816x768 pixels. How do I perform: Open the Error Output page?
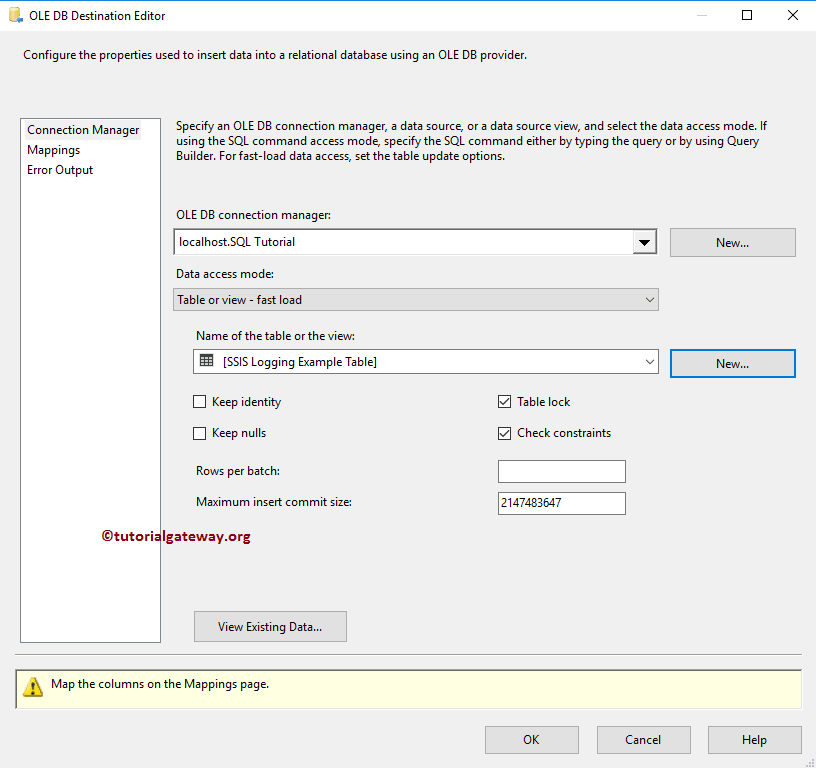[60, 170]
